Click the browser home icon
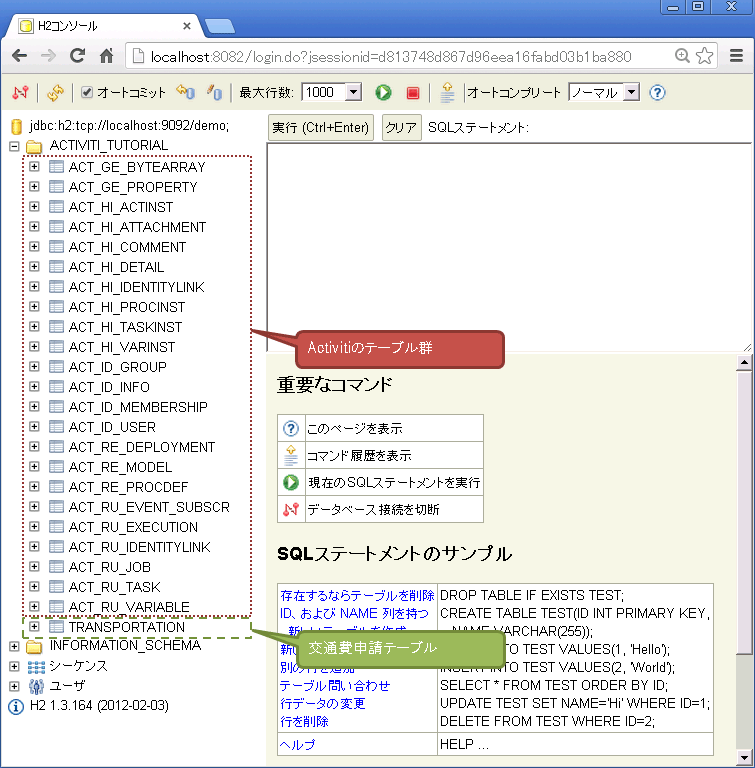 pos(106,55)
